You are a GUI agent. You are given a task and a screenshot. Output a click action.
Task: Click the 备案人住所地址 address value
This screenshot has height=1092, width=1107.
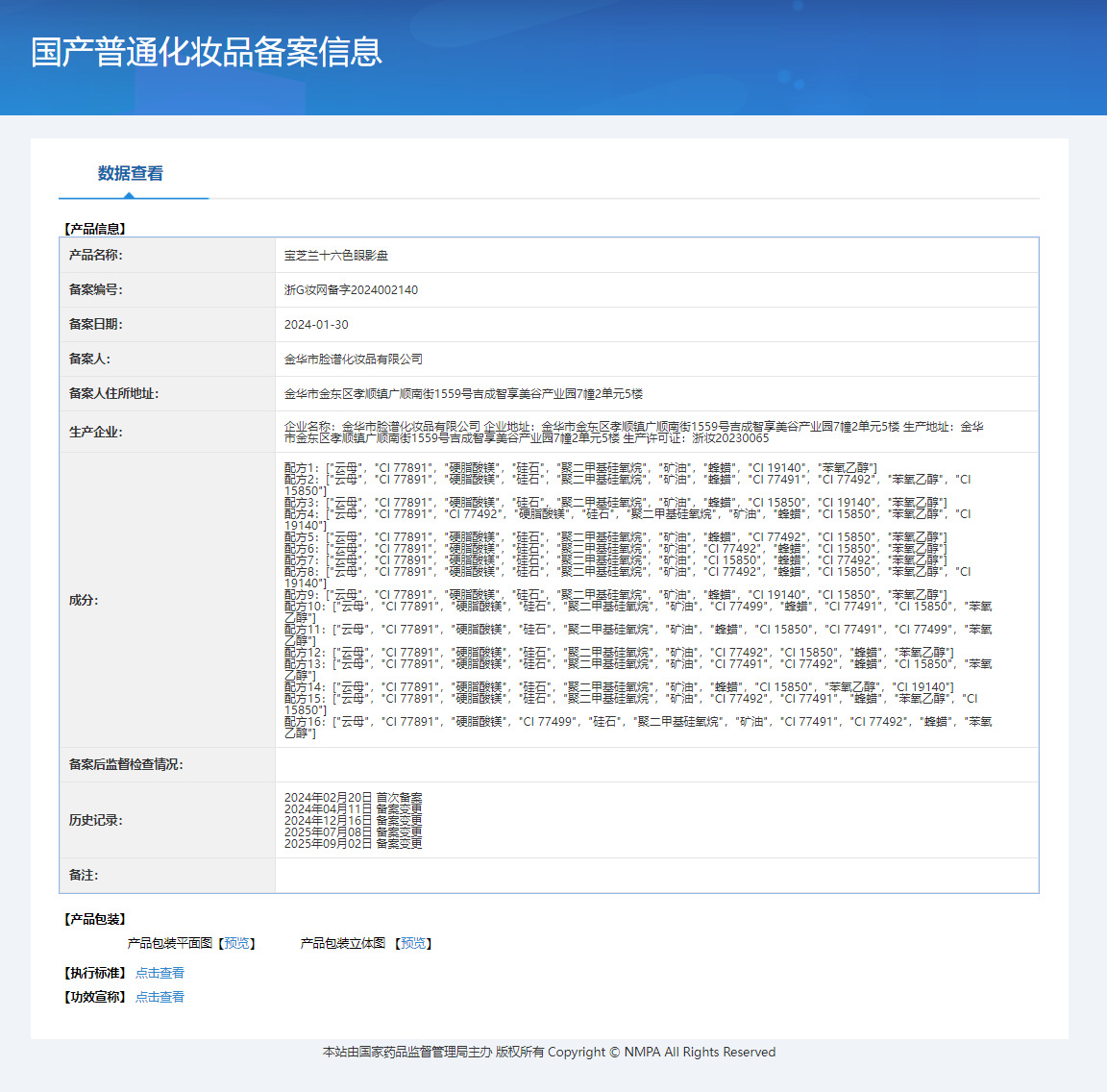pyautogui.click(x=463, y=393)
